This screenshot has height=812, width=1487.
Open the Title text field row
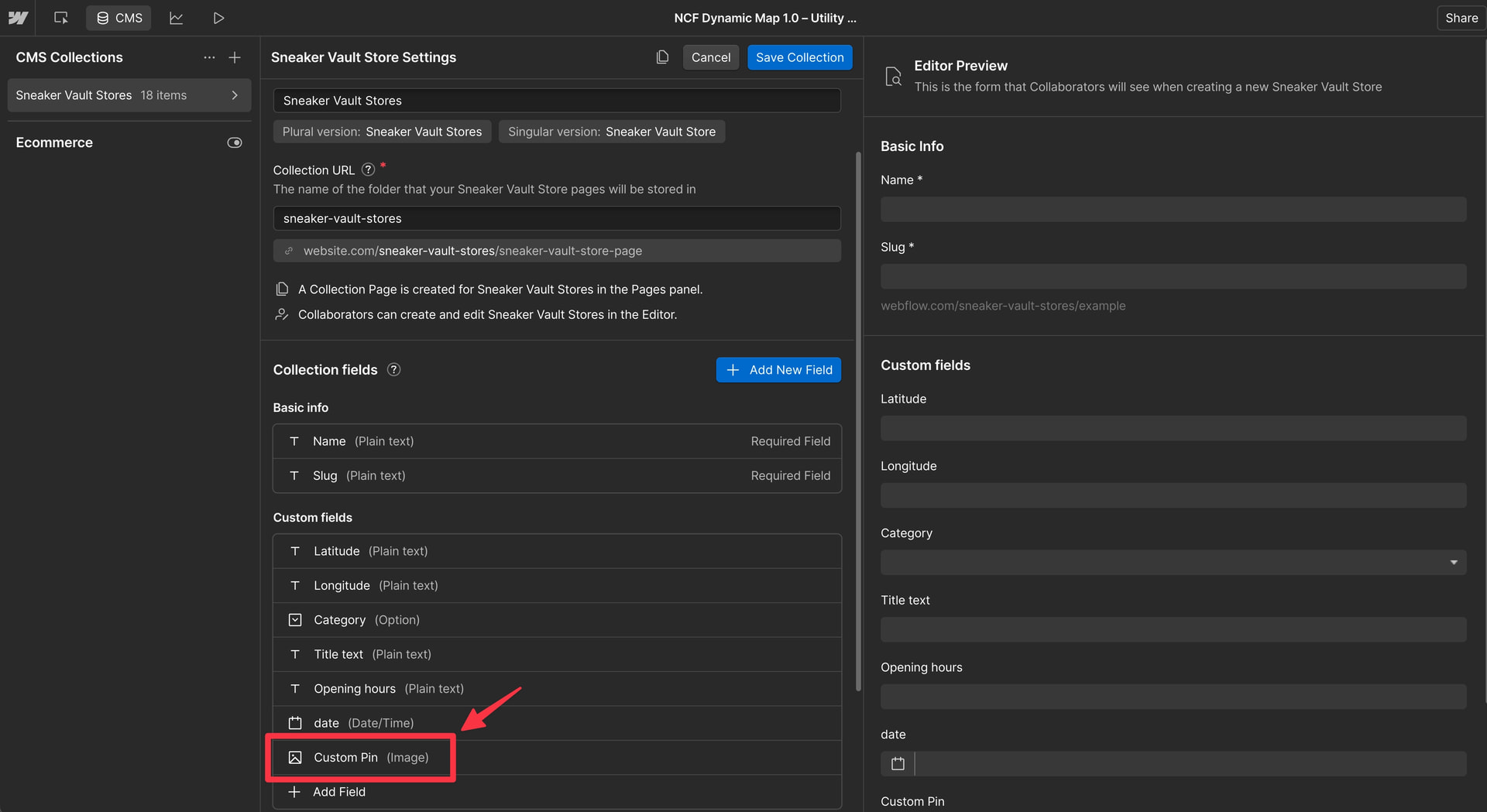(557, 654)
